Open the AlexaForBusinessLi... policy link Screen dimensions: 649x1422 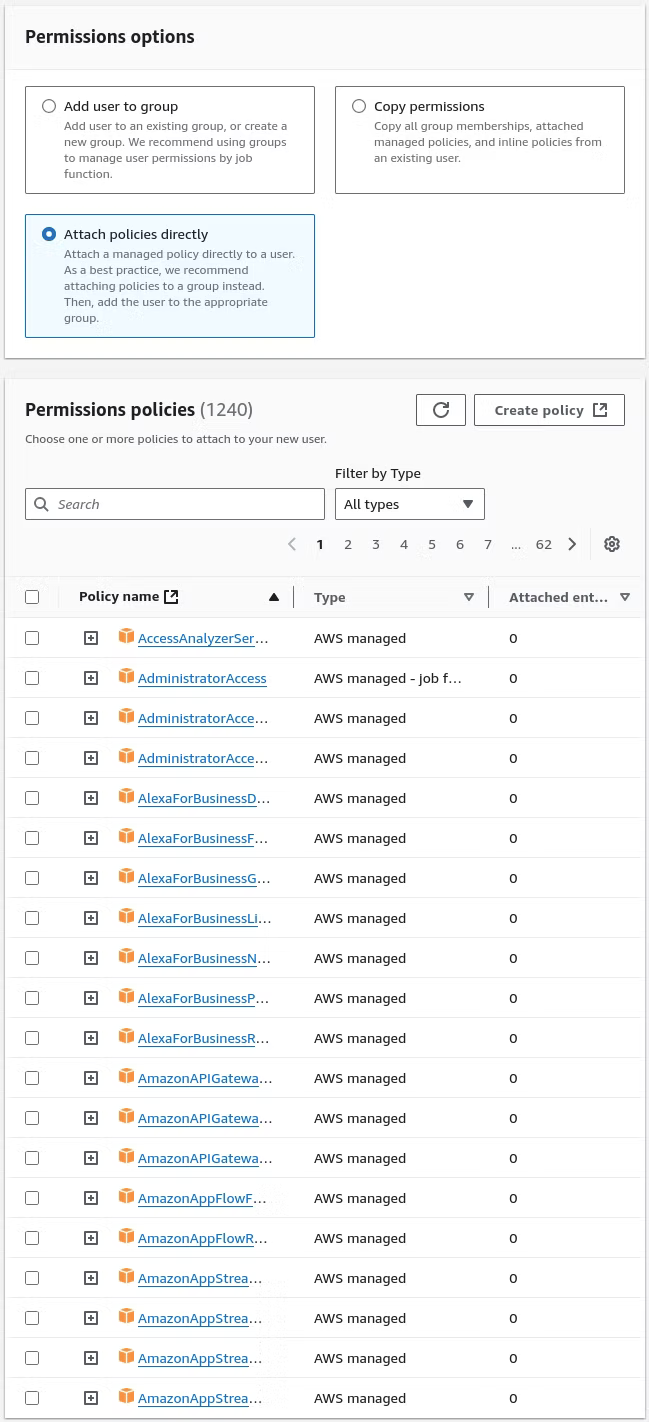(205, 918)
